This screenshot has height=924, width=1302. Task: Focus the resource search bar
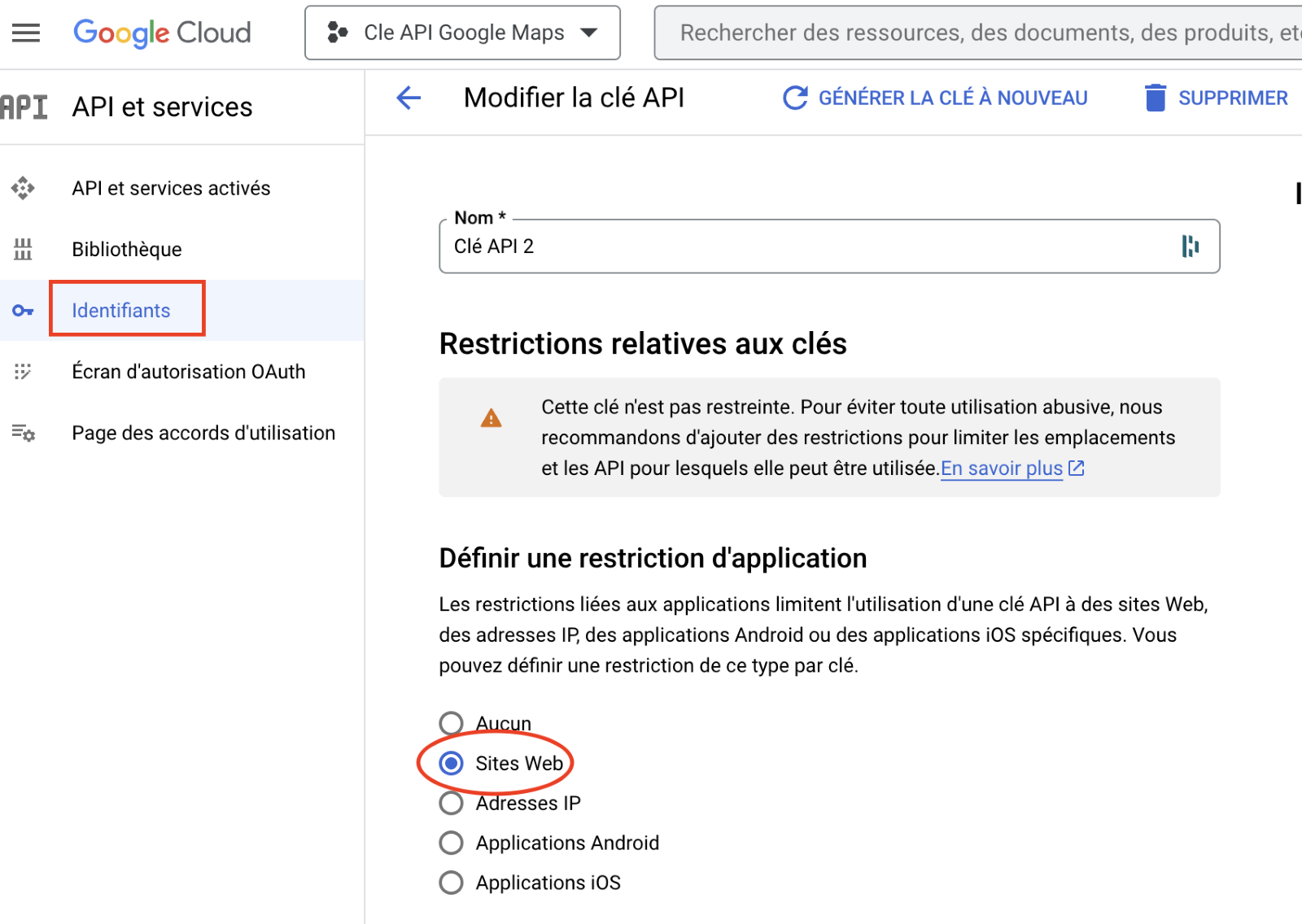coord(976,33)
